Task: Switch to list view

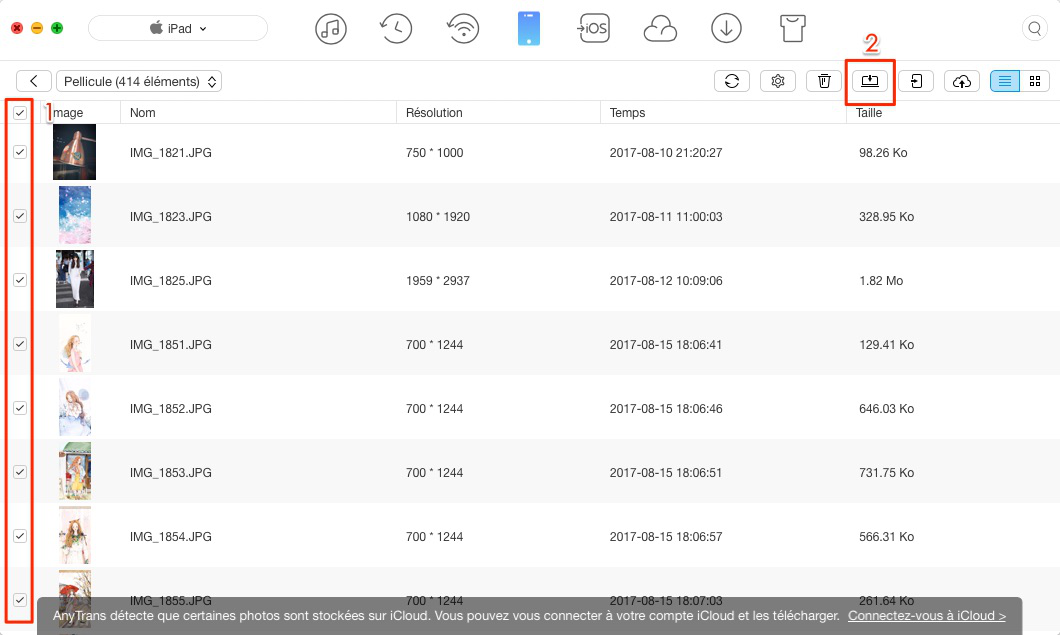Action: (x=1005, y=81)
